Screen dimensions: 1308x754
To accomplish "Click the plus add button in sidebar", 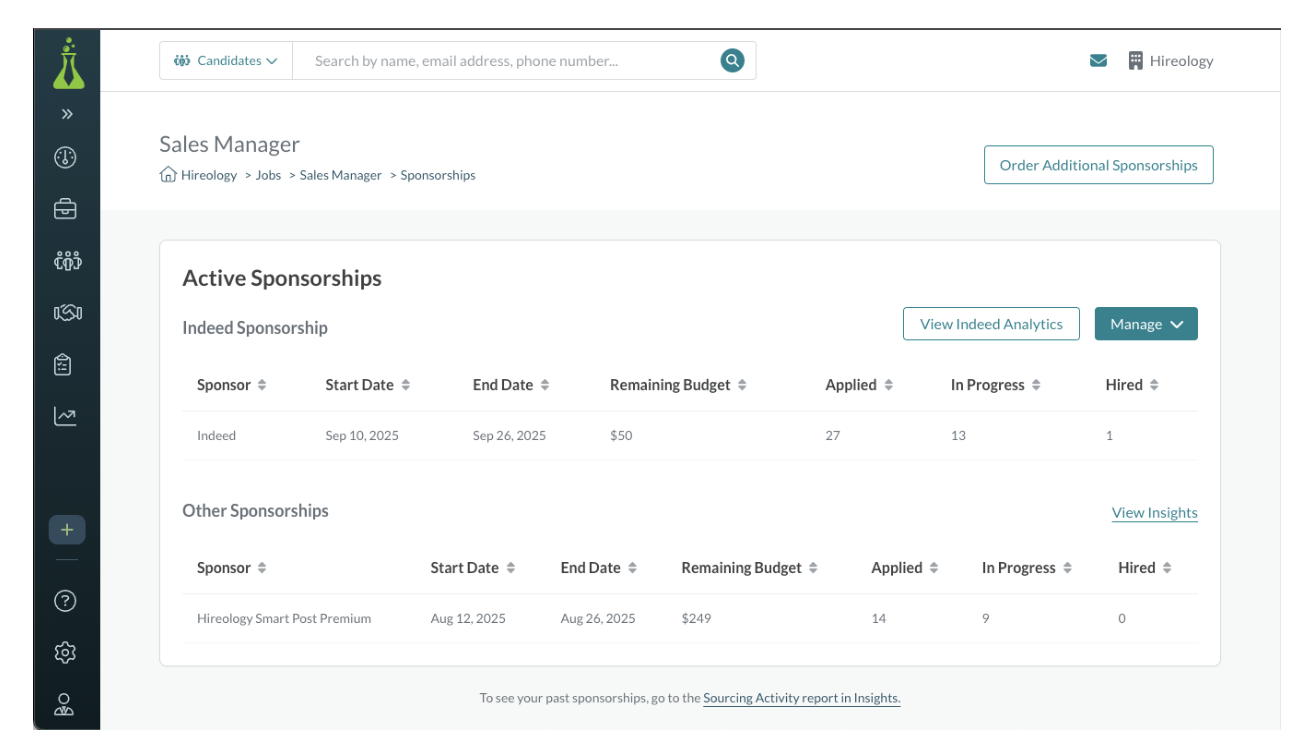I will [x=67, y=530].
